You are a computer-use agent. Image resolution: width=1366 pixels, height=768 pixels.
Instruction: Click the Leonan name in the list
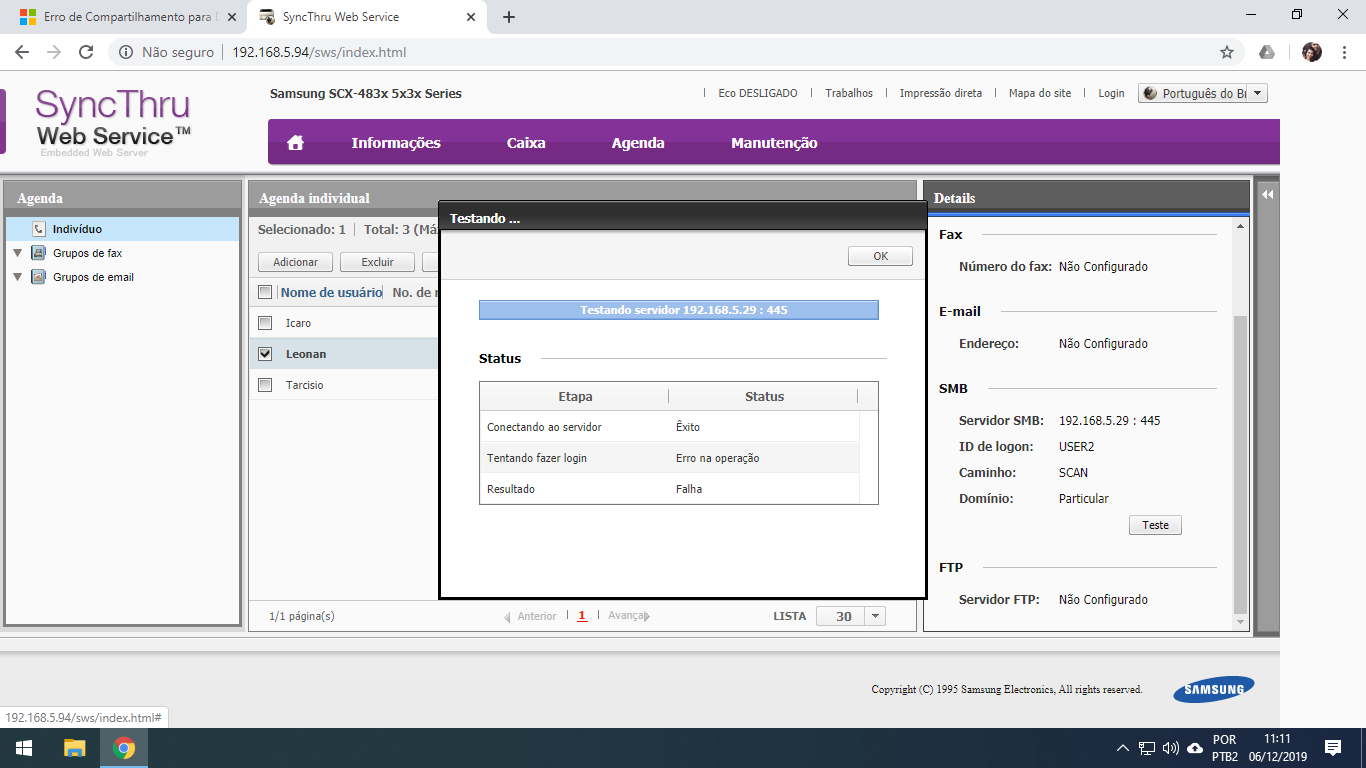[x=306, y=354]
